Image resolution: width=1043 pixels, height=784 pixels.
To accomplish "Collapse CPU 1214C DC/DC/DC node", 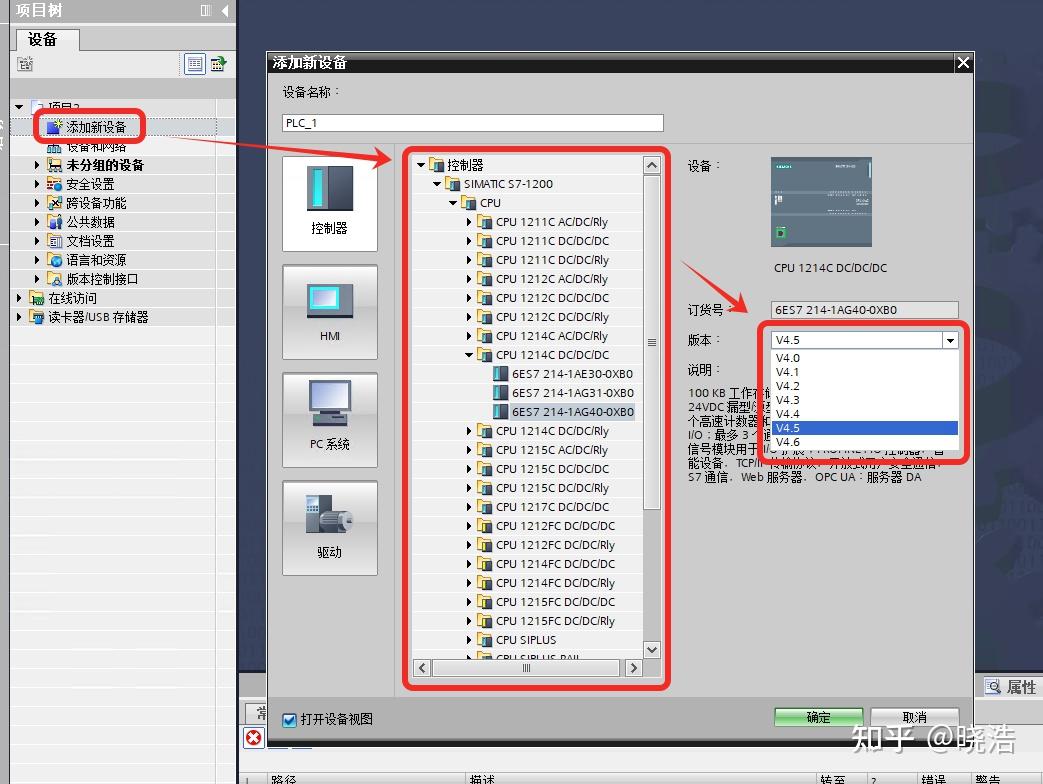I will click(x=469, y=355).
